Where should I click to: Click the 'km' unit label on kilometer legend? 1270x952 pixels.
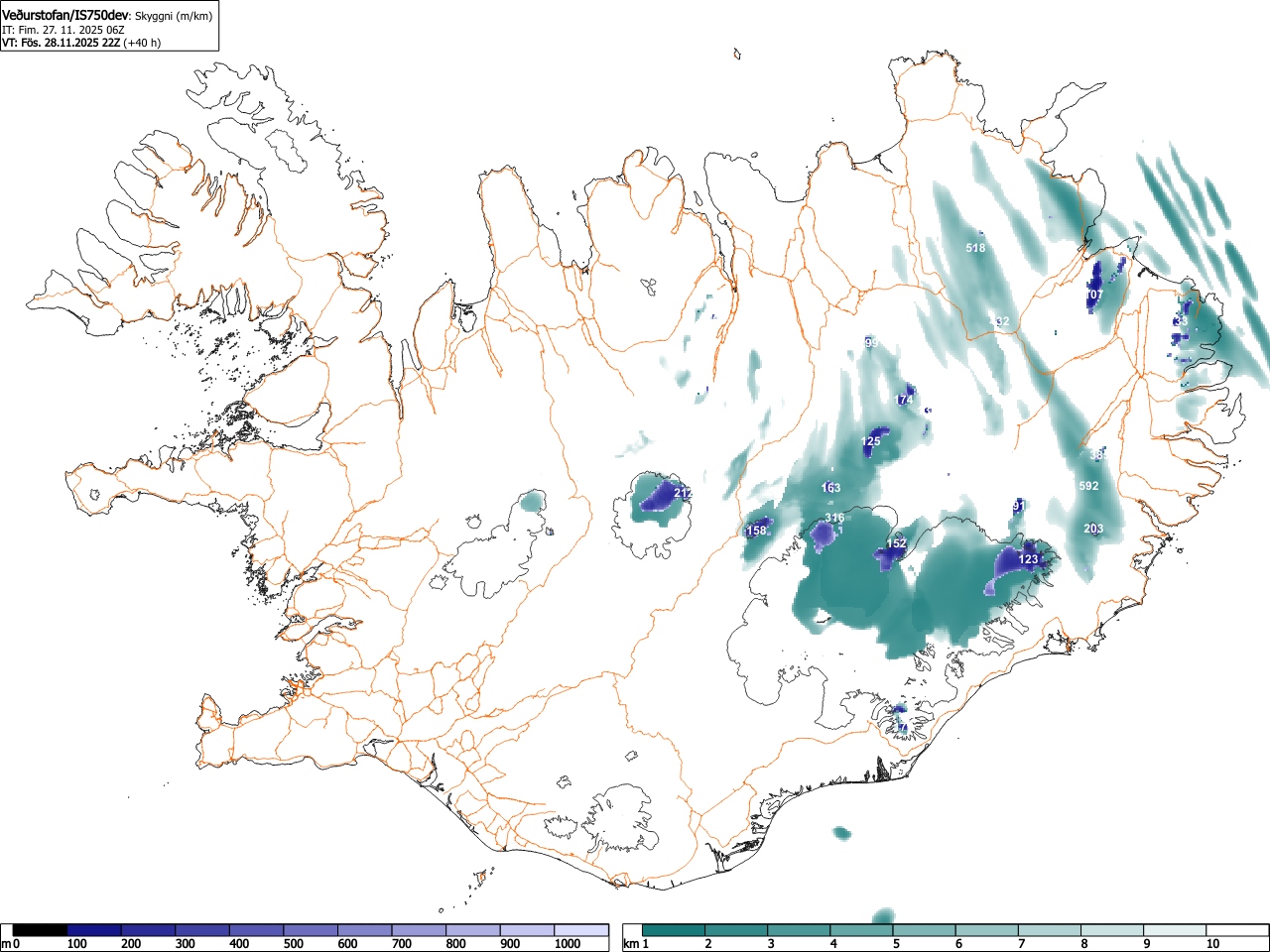click(x=631, y=944)
